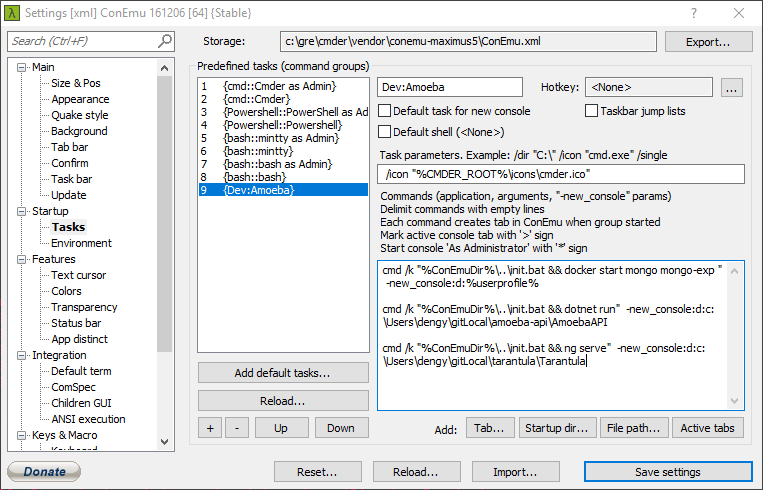Click Reload... under the tasks list
This screenshot has width=763, height=490.
click(283, 401)
